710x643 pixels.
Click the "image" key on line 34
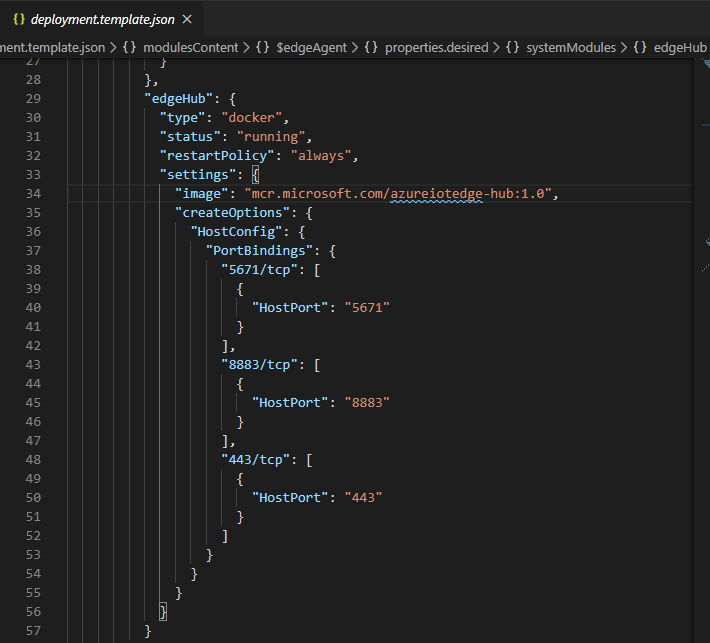coord(201,194)
